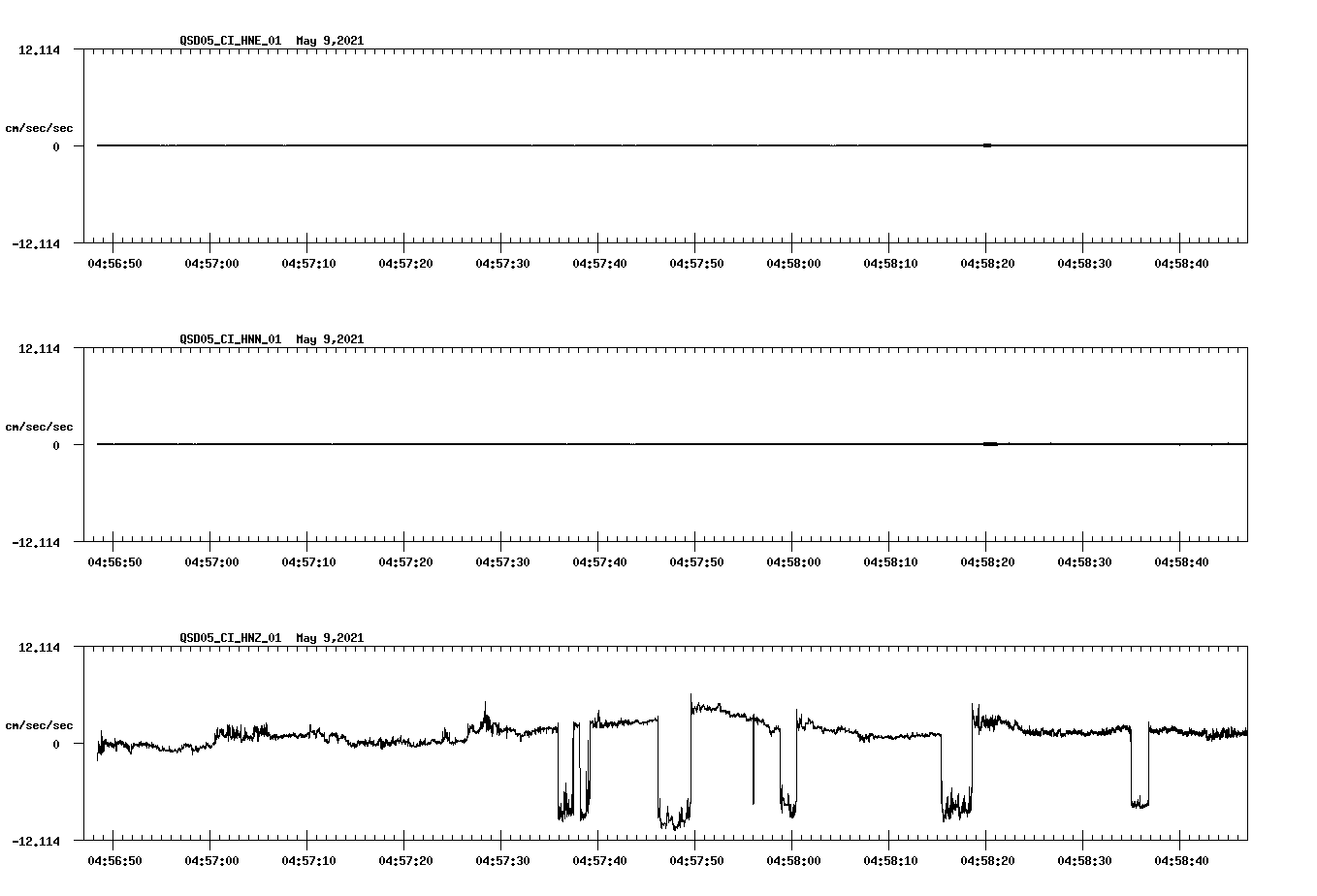Select the QSD05_CI_HNE_01 channel title

(x=231, y=41)
